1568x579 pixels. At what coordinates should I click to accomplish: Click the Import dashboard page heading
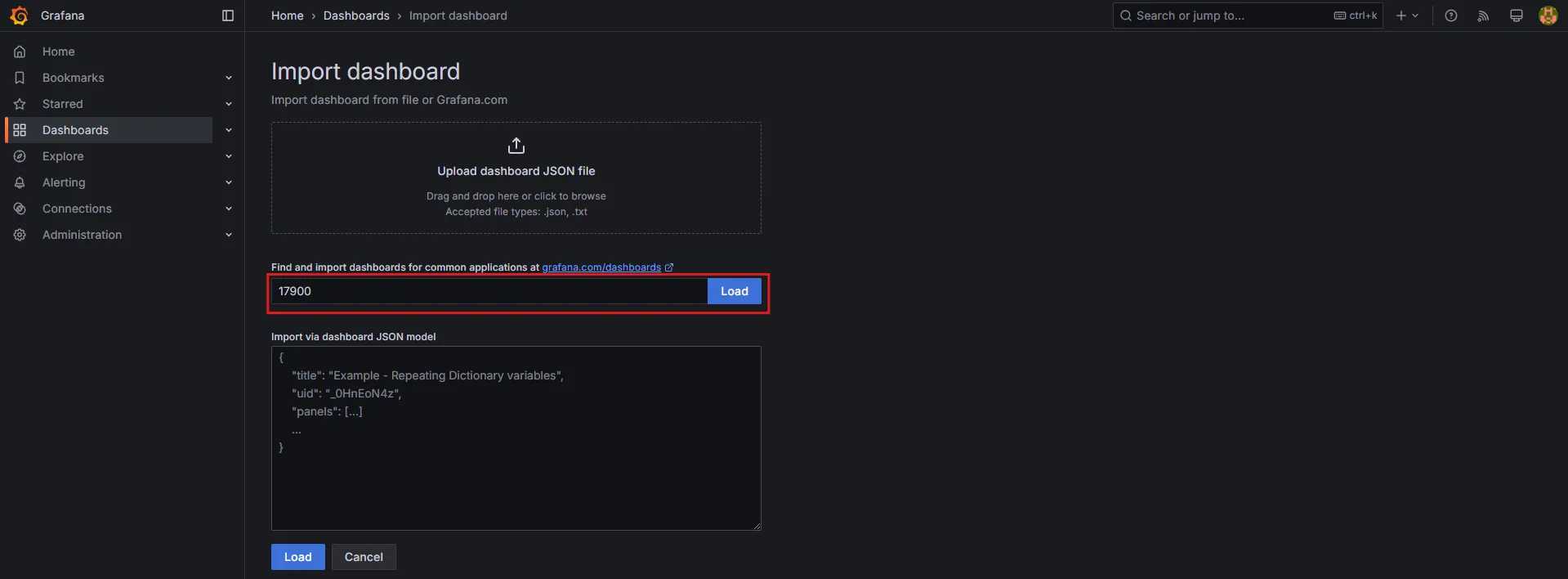(x=365, y=71)
